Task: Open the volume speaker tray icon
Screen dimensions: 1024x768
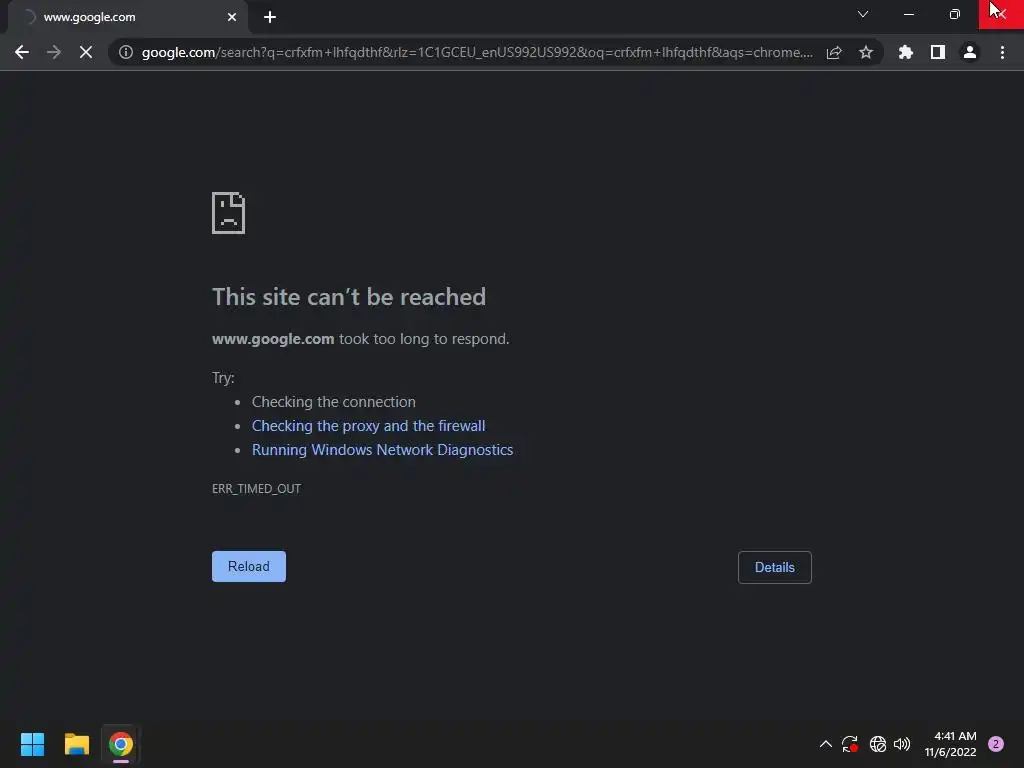Action: tap(902, 744)
